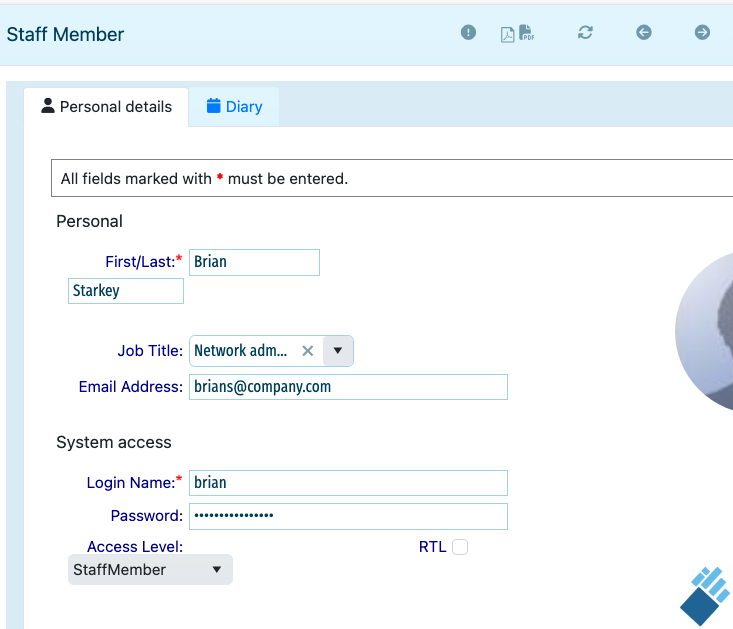Click the Last name field containing Starkey
The image size is (733, 629).
[x=126, y=291]
